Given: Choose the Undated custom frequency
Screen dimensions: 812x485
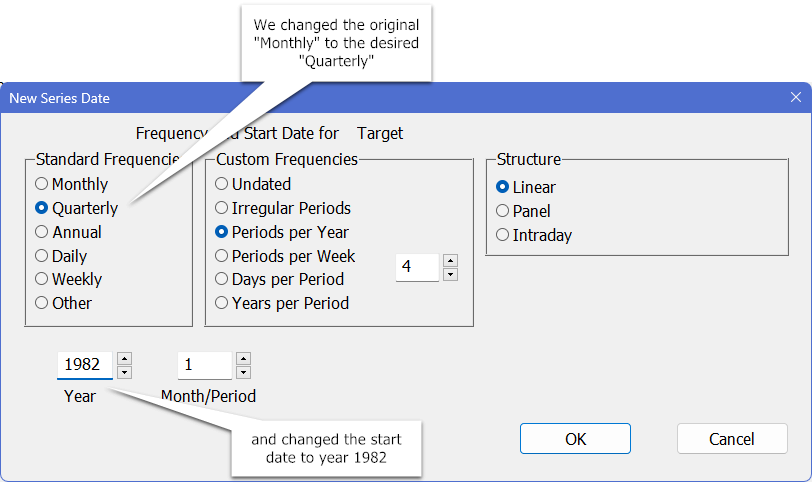Looking at the screenshot, I should 222,184.
